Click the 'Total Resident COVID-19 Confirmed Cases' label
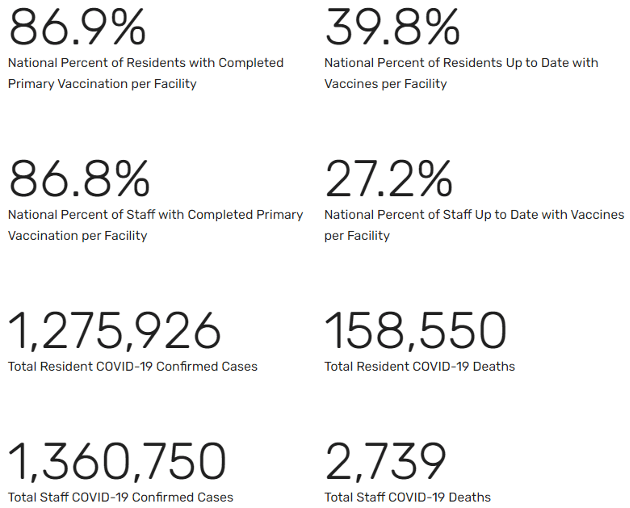This screenshot has height=508, width=630. coord(133,367)
